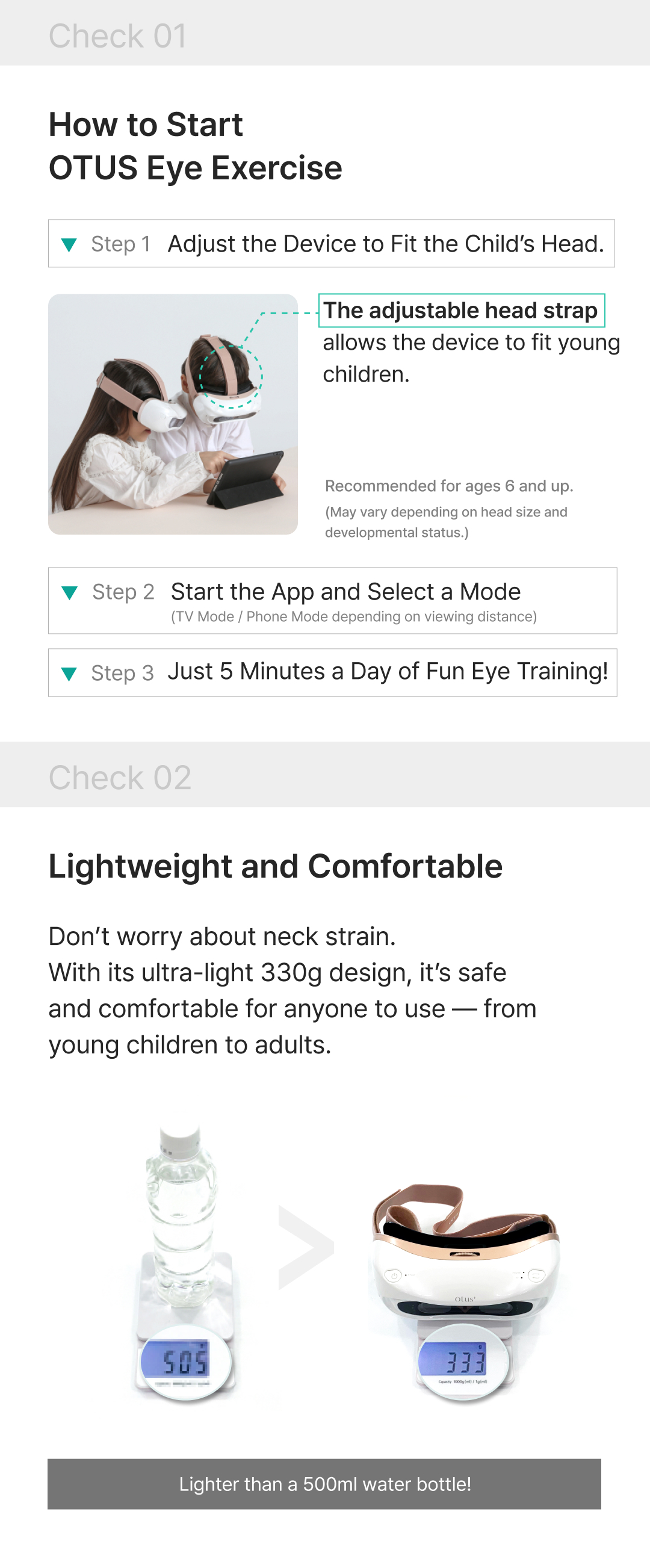Click the Check 01 section header

325,34
